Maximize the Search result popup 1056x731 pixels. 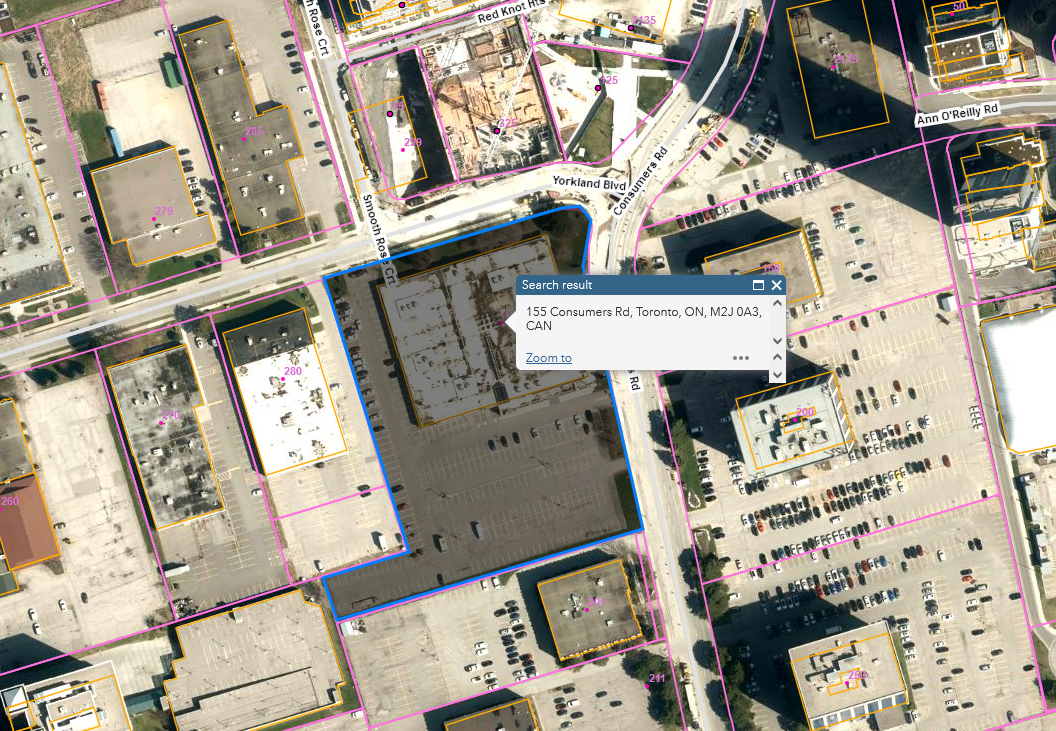click(x=759, y=285)
